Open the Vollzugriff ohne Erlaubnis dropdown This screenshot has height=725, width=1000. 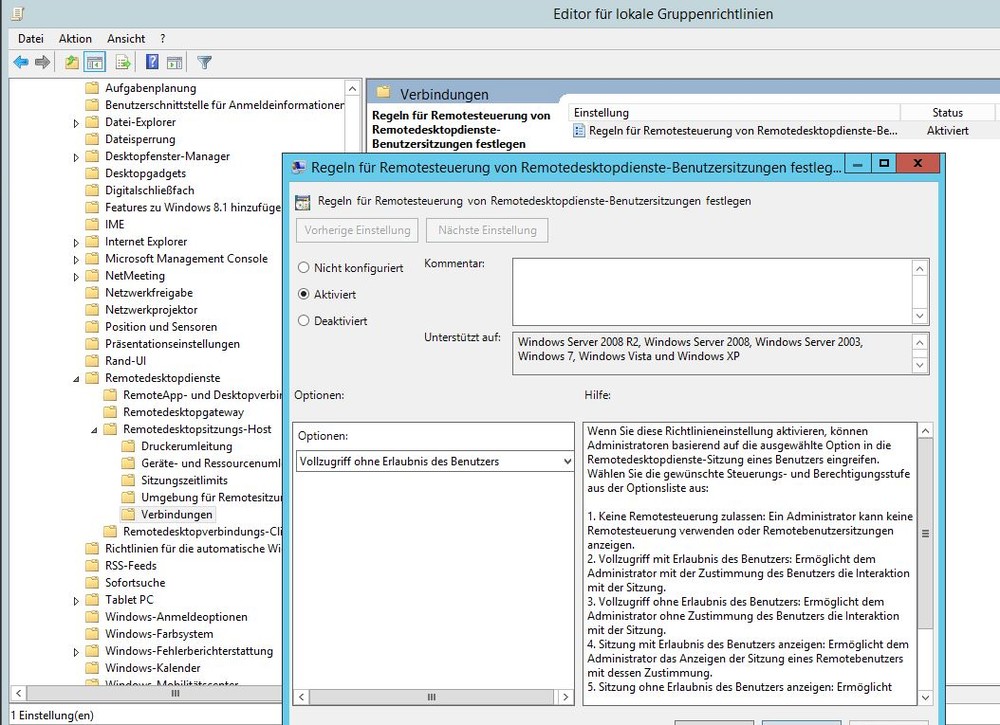coord(435,461)
